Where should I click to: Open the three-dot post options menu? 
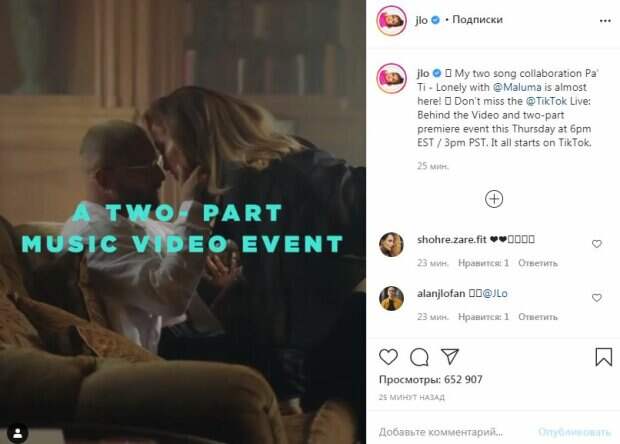[x=605, y=21]
